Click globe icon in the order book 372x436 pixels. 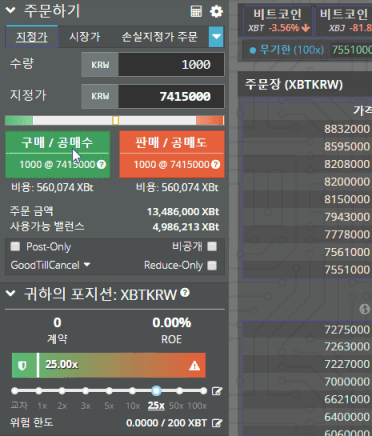364,309
